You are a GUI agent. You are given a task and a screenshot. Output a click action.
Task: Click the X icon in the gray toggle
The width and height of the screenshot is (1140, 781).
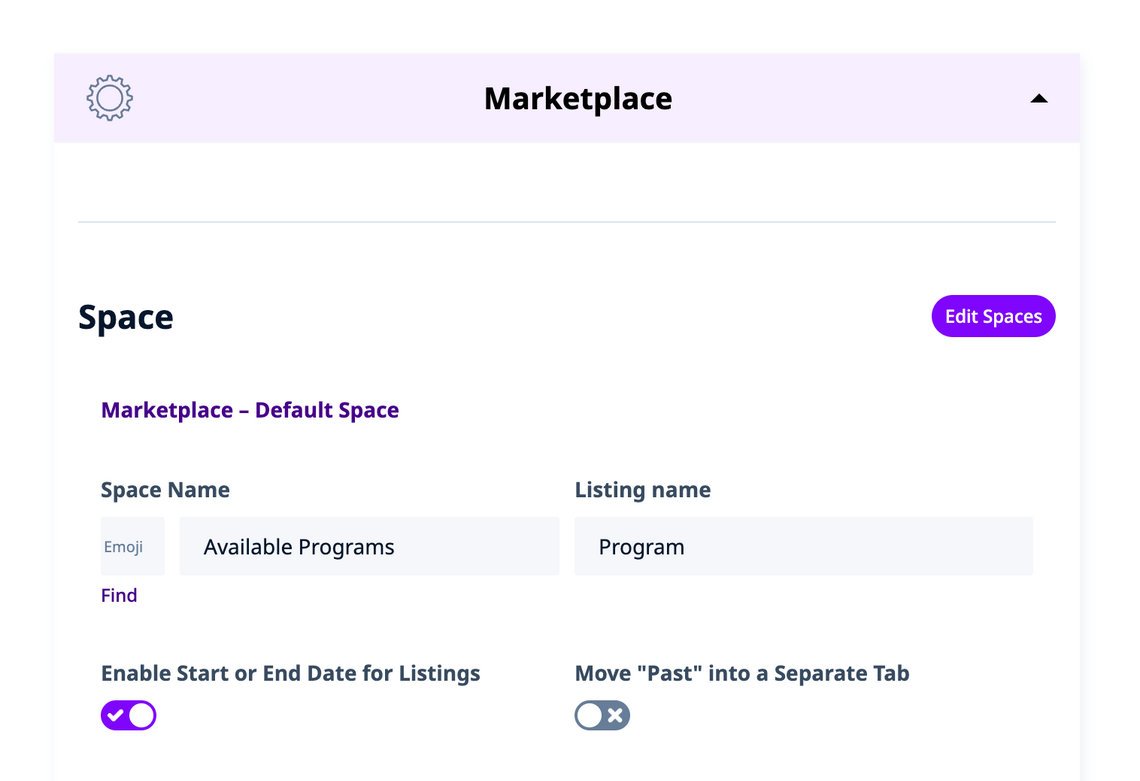click(616, 715)
